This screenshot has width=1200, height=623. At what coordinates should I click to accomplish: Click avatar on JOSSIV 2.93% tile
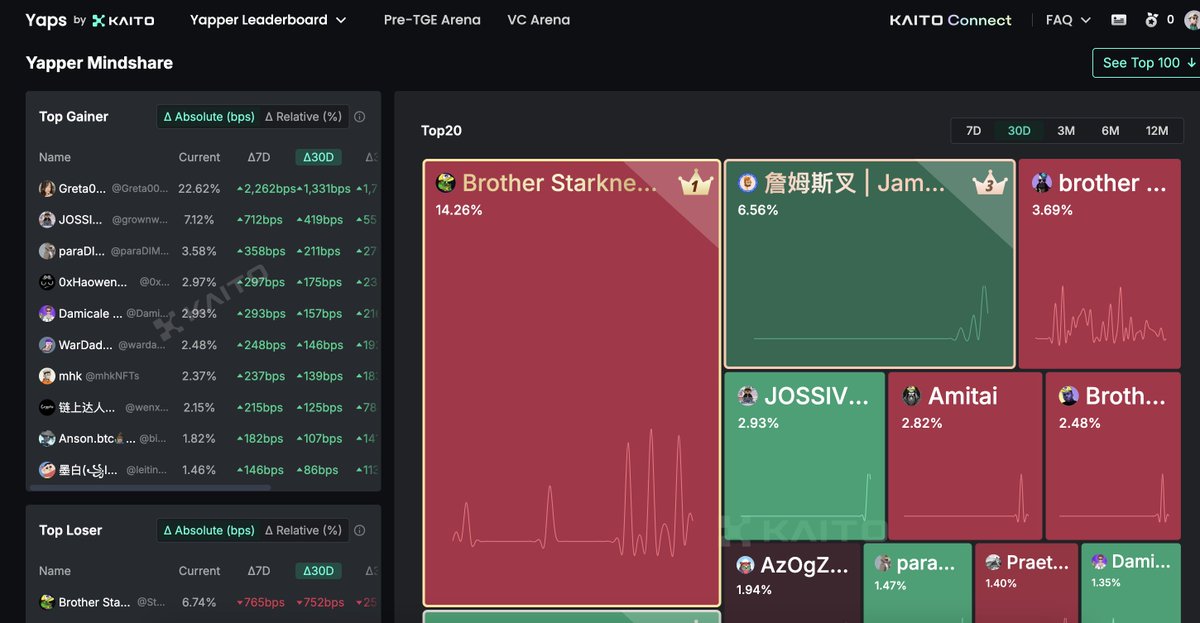[x=747, y=396]
